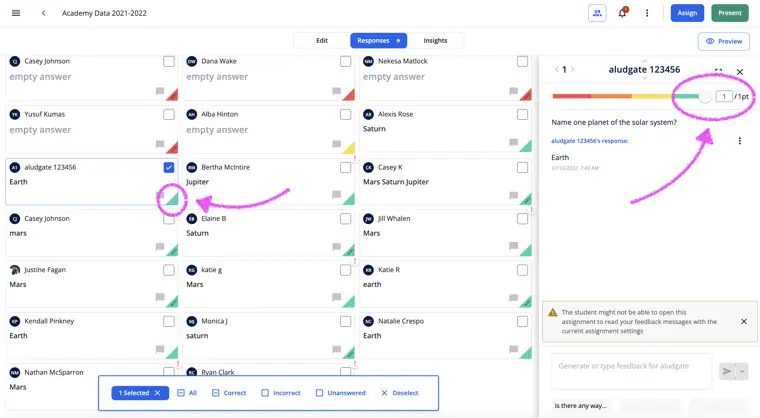Click the feedback text field for aludgate
Viewport: 760px width, 418px height.
tap(632, 371)
